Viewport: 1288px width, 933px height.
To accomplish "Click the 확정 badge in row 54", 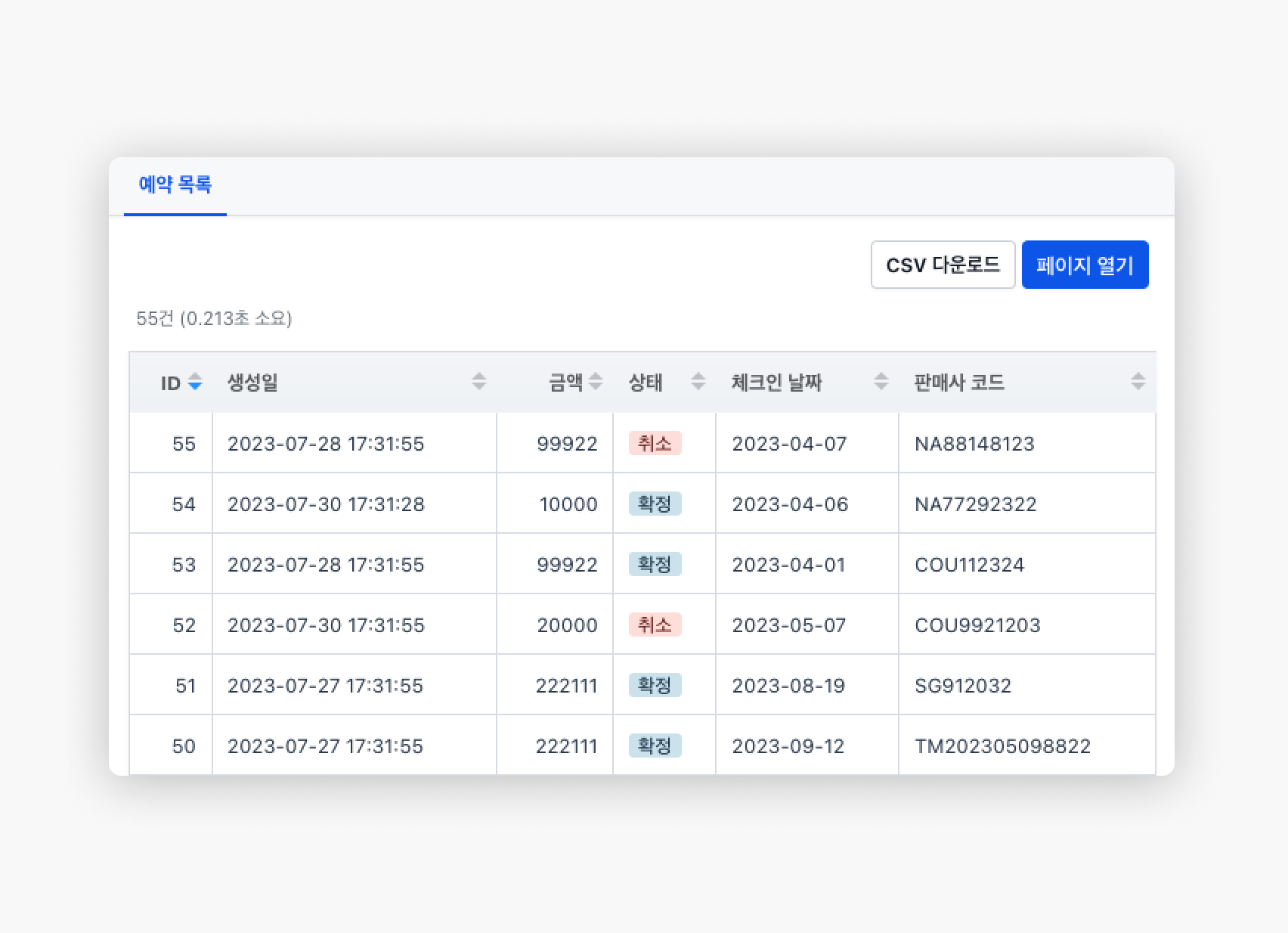I will (x=655, y=504).
